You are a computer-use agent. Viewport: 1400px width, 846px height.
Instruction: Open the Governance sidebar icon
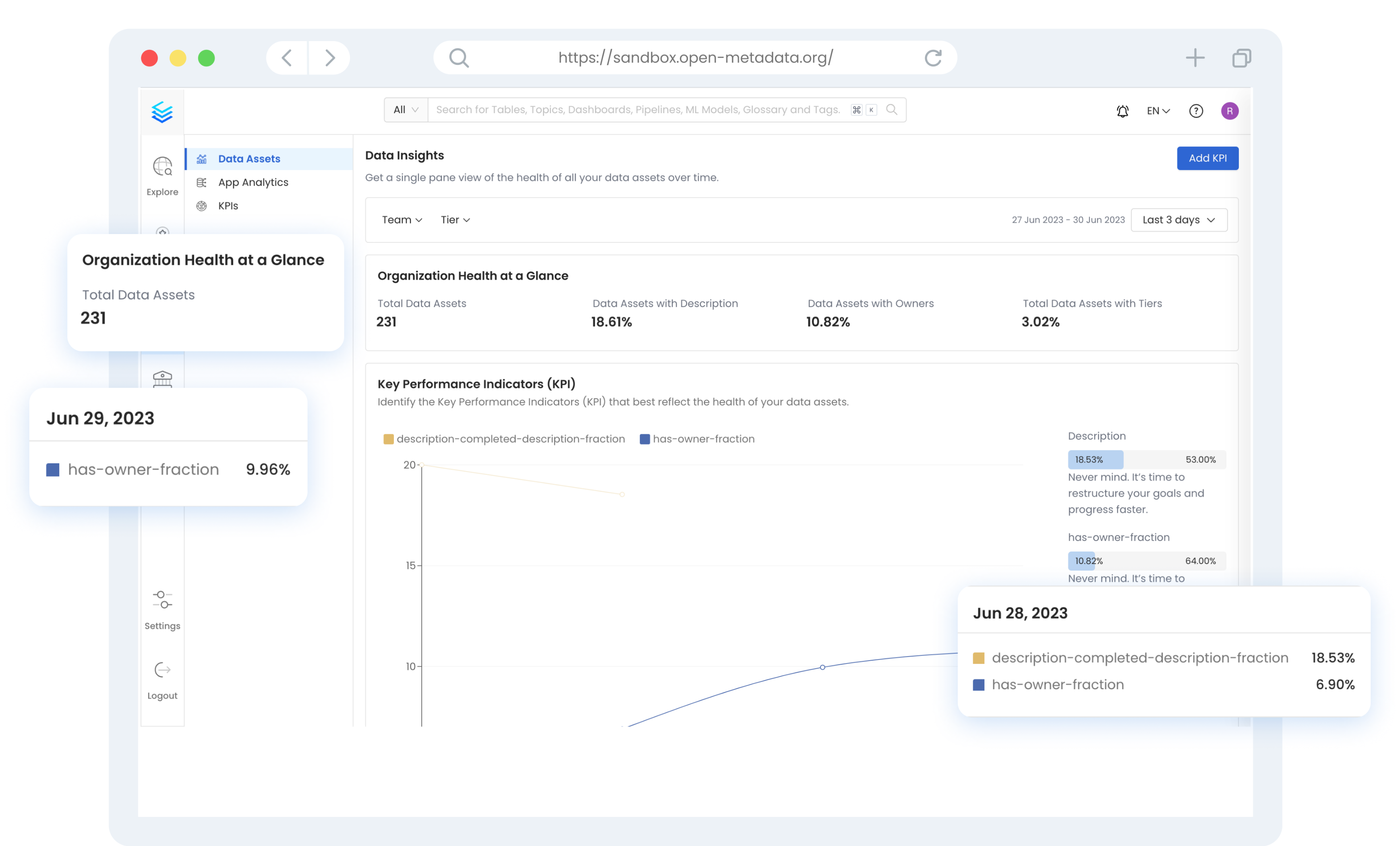coord(162,378)
